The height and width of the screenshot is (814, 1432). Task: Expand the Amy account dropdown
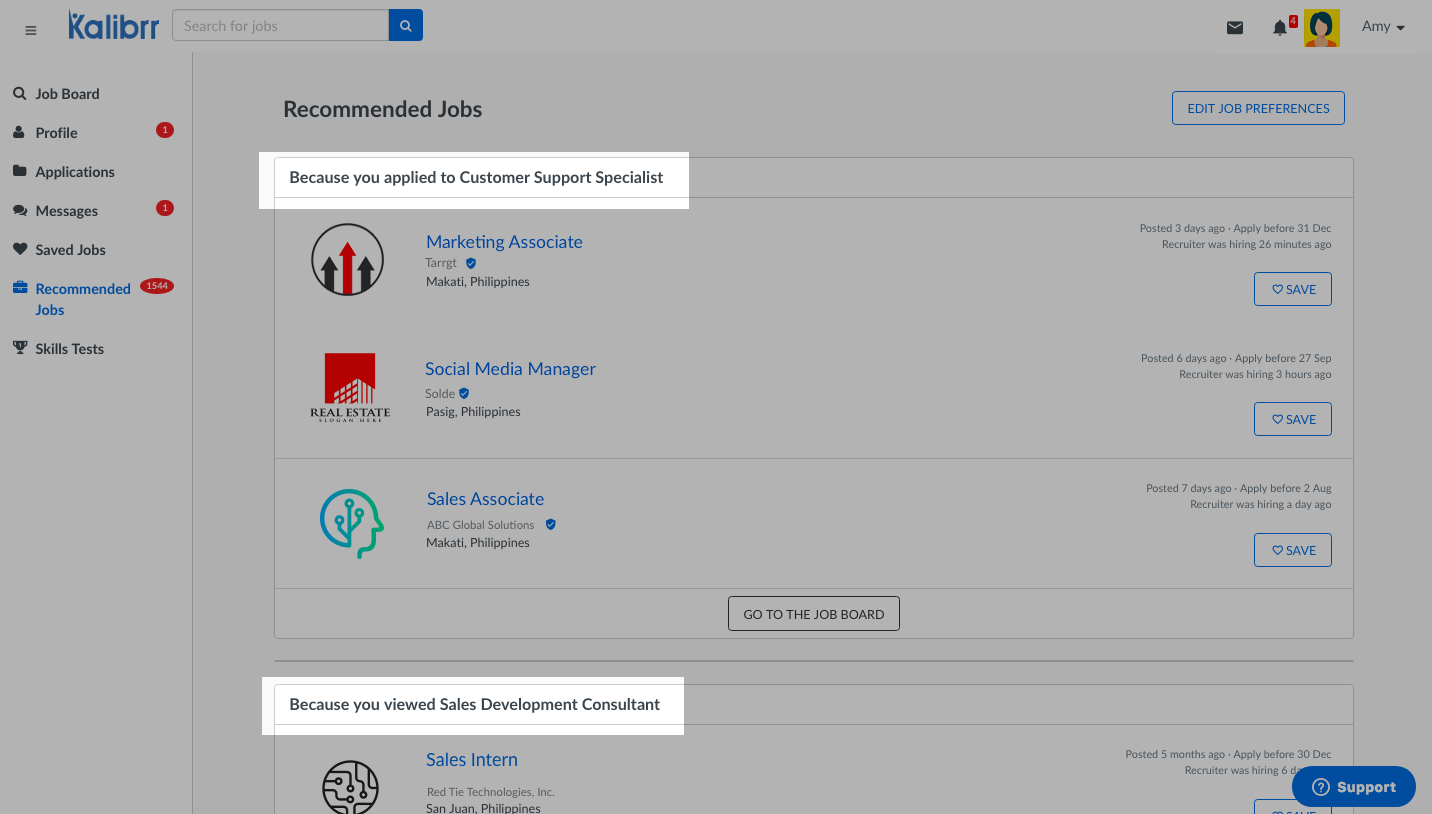(1383, 27)
